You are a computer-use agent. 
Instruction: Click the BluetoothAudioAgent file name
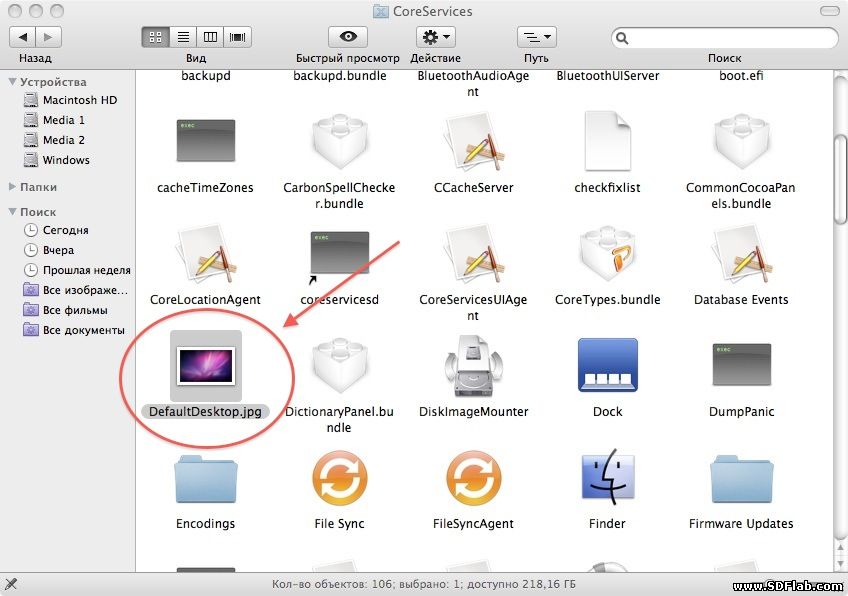pyautogui.click(x=473, y=83)
